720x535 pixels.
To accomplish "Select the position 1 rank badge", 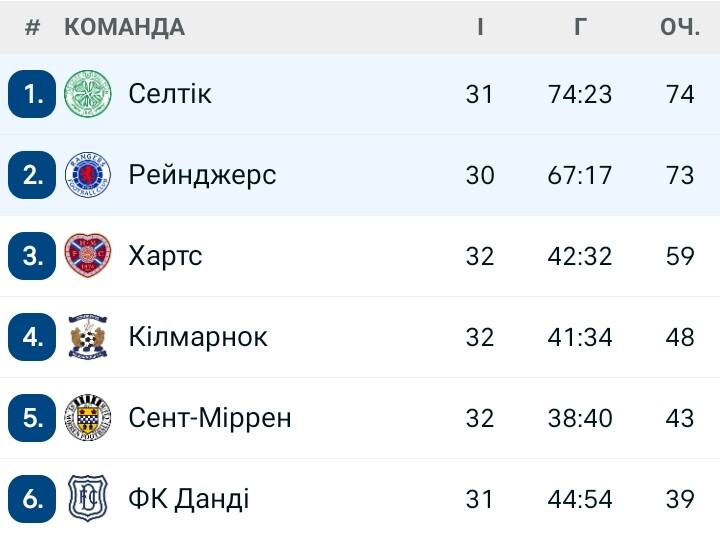I will pos(32,94).
